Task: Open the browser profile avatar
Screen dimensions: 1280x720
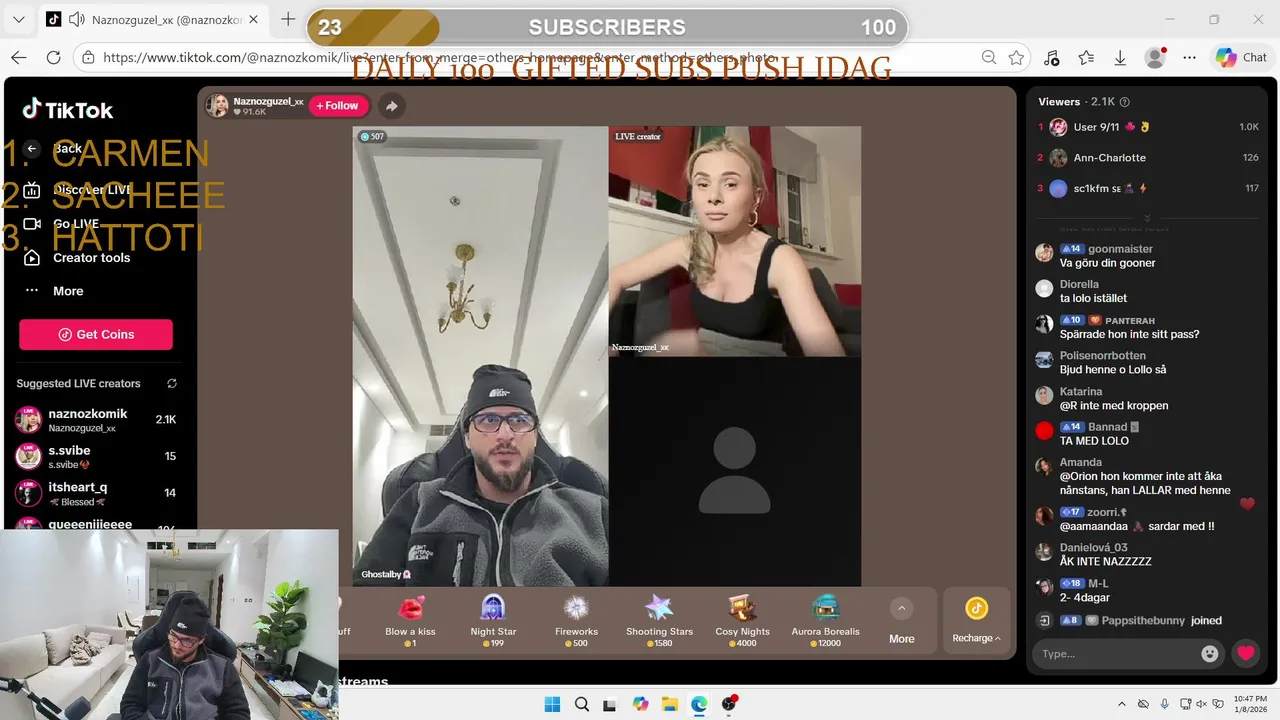Action: [1155, 58]
